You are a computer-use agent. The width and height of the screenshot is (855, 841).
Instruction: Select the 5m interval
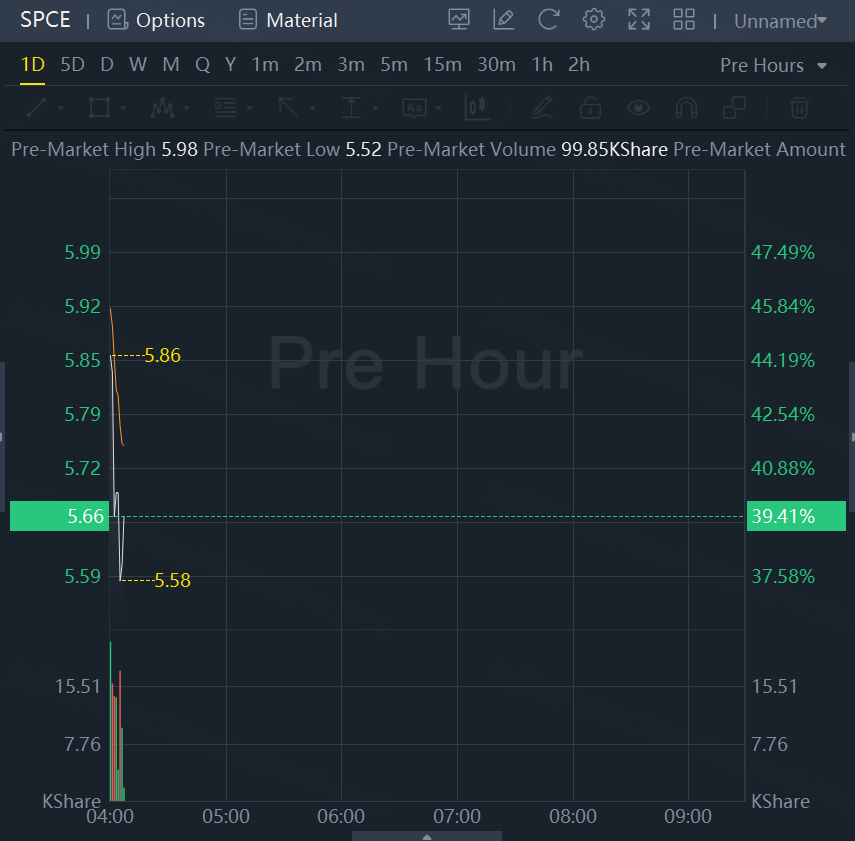click(x=394, y=65)
